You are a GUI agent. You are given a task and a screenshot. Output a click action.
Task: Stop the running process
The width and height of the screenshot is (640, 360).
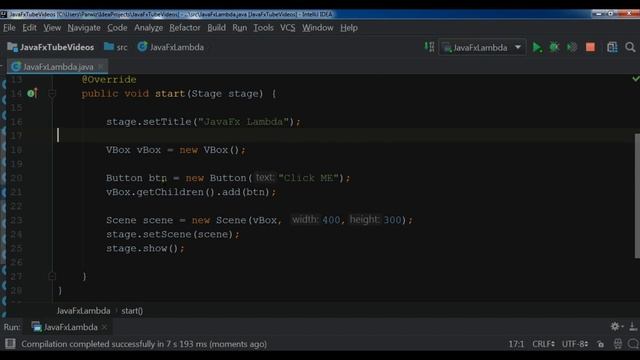point(590,47)
